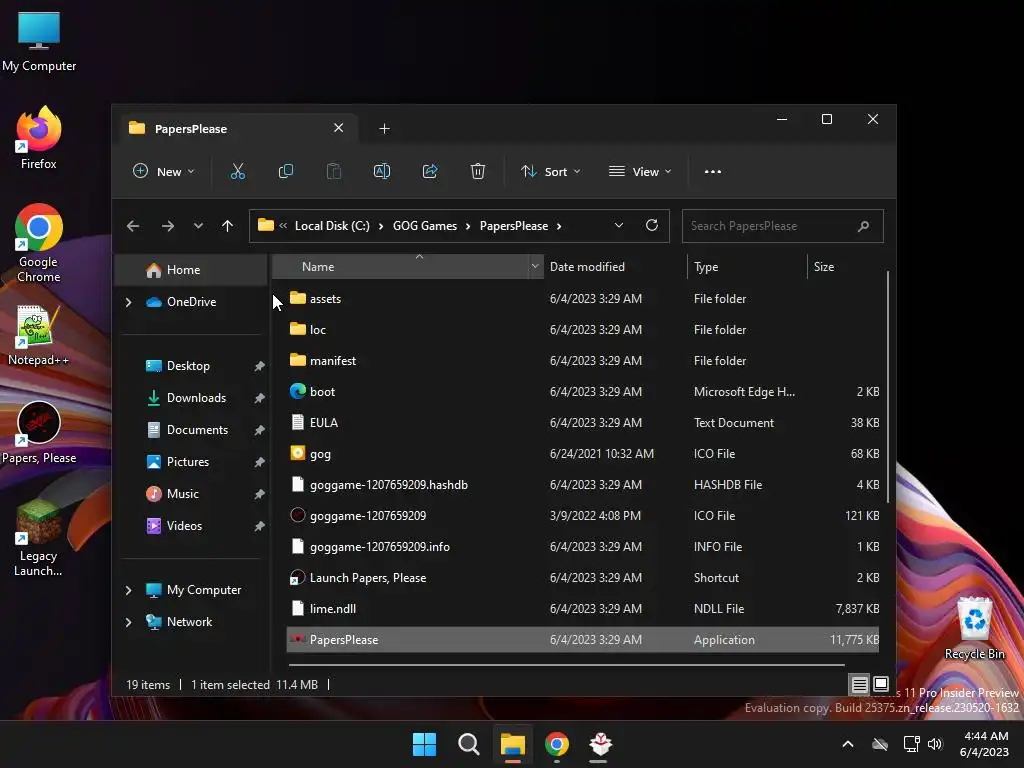
Task: Select Recycle Bin on desktop
Action: click(974, 628)
